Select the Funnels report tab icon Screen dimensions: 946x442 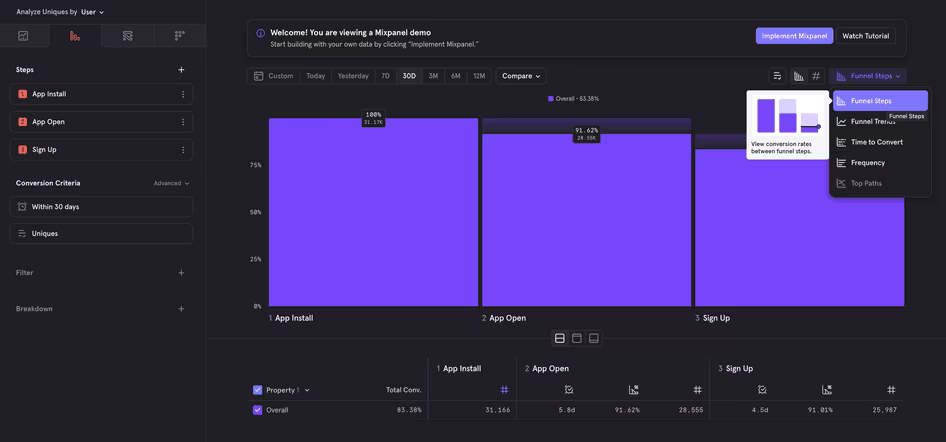click(x=75, y=36)
